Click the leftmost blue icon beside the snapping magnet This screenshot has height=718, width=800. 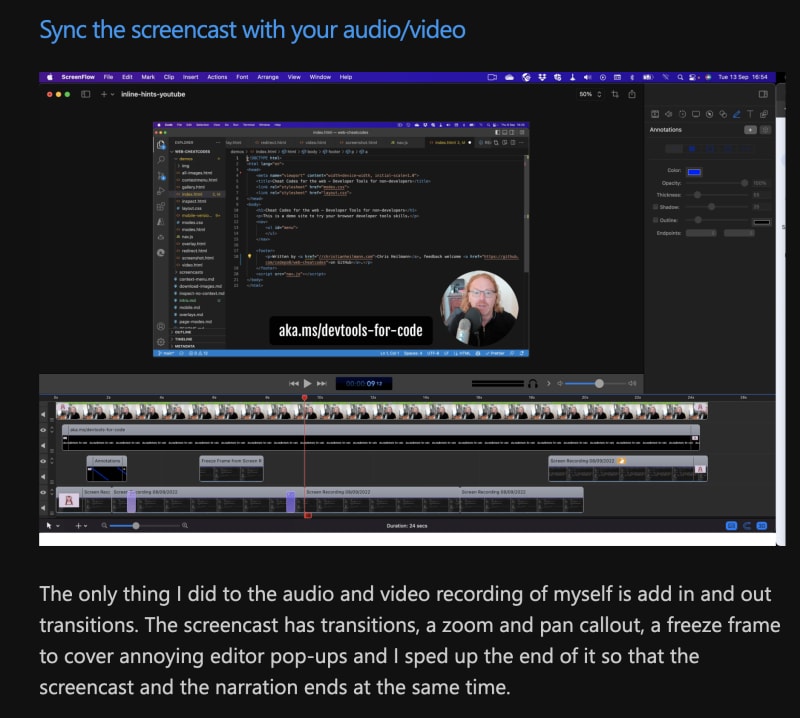[731, 526]
